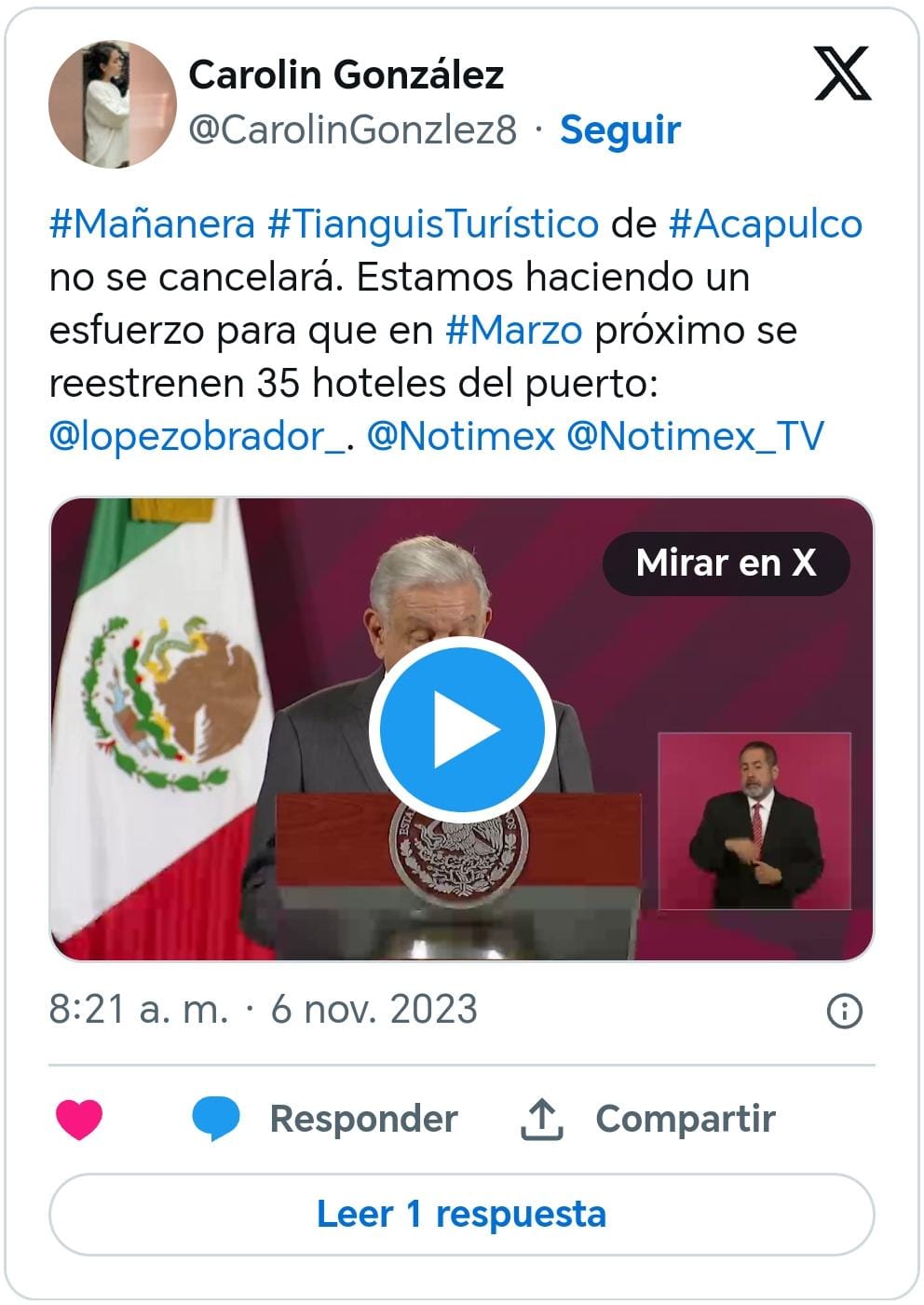Click Leer 1 respuesta button

(462, 1214)
